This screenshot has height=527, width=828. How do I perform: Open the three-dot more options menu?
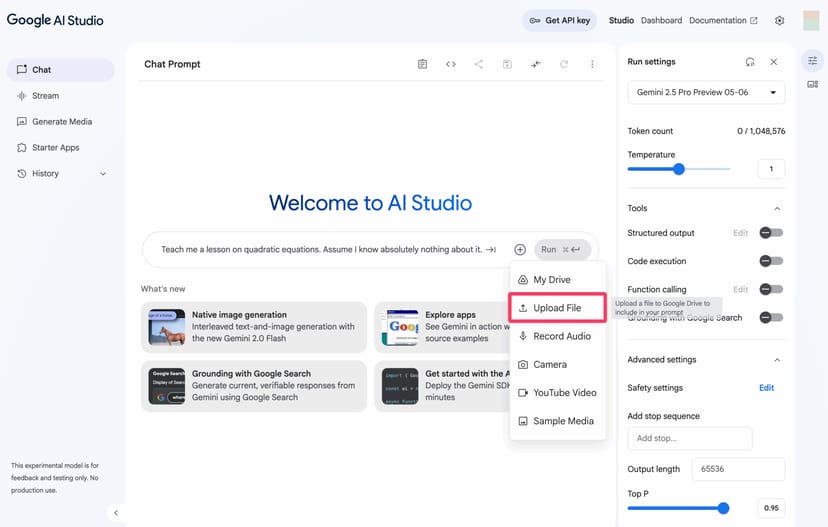coord(592,64)
